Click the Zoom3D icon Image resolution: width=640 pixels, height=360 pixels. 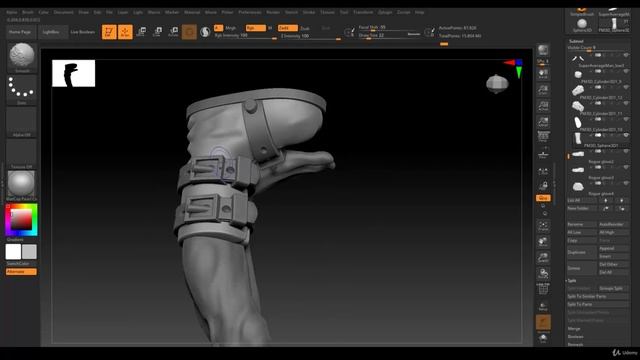pyautogui.click(x=543, y=258)
